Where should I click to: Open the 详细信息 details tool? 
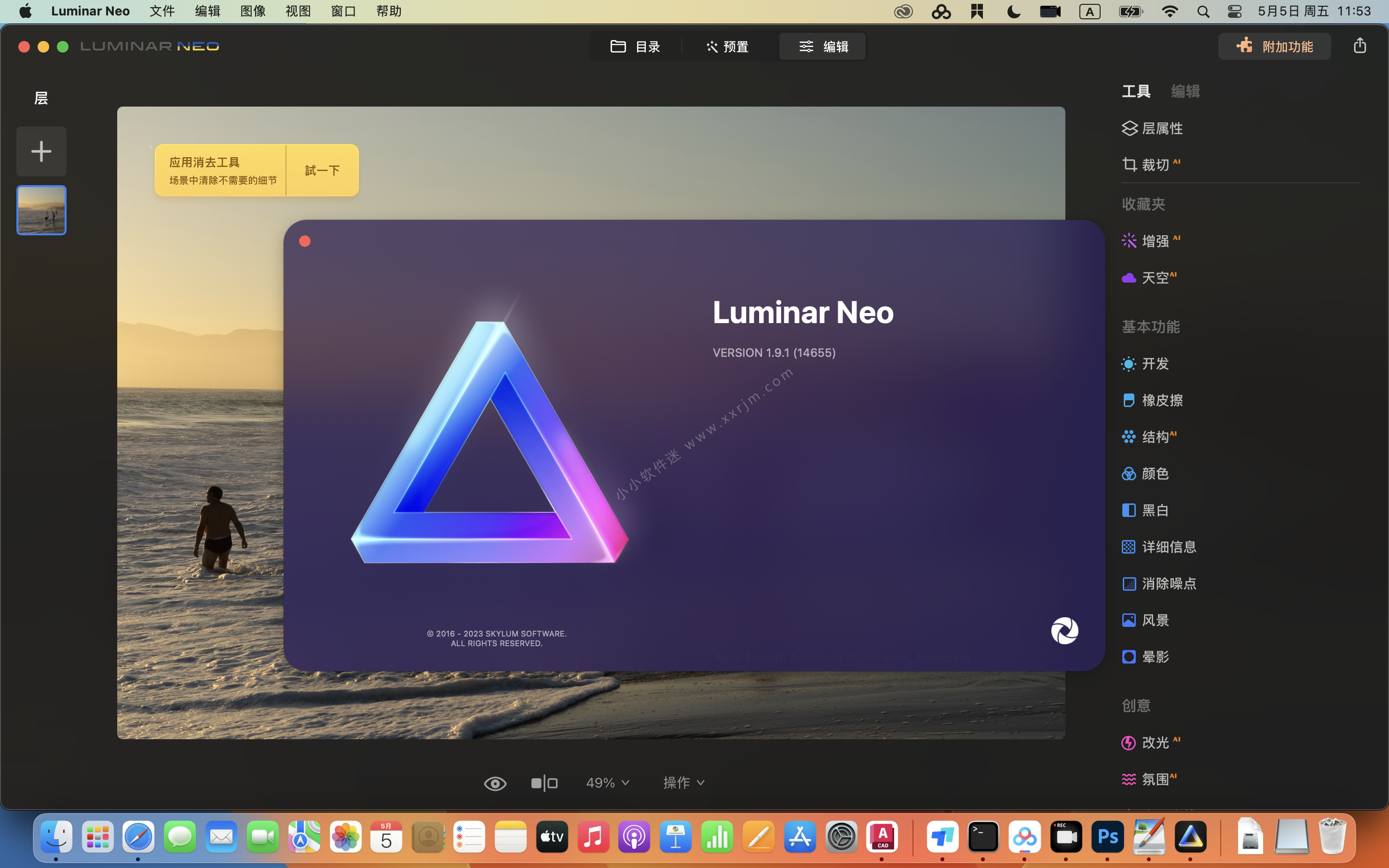(1159, 546)
